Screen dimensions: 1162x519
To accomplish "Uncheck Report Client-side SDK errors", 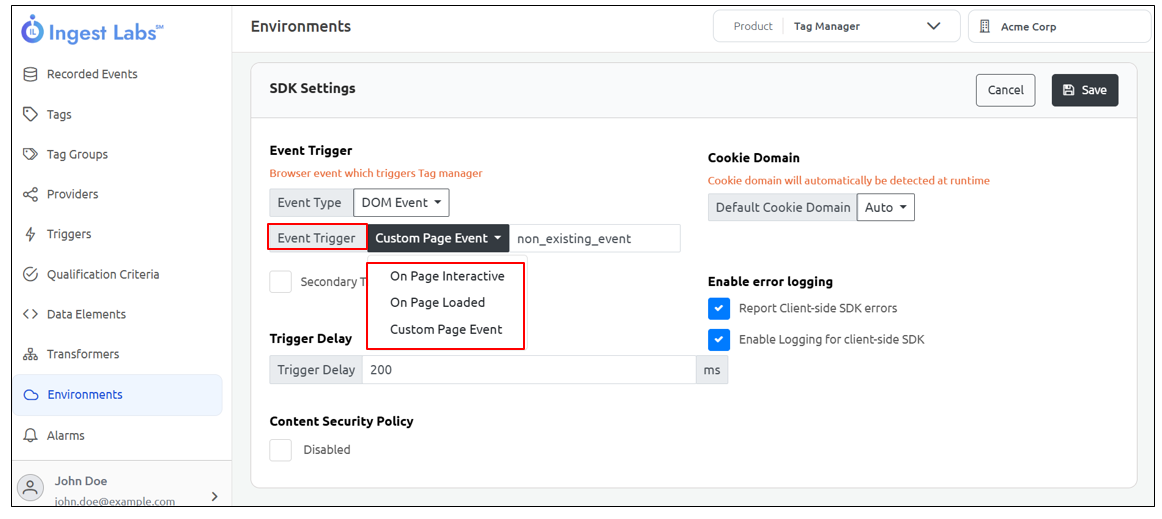I will click(x=719, y=308).
